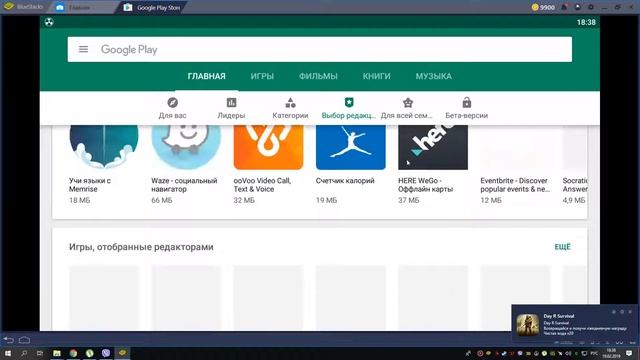640x360 pixels.
Task: Click the taskbar clock and date
Action: (x=611, y=353)
